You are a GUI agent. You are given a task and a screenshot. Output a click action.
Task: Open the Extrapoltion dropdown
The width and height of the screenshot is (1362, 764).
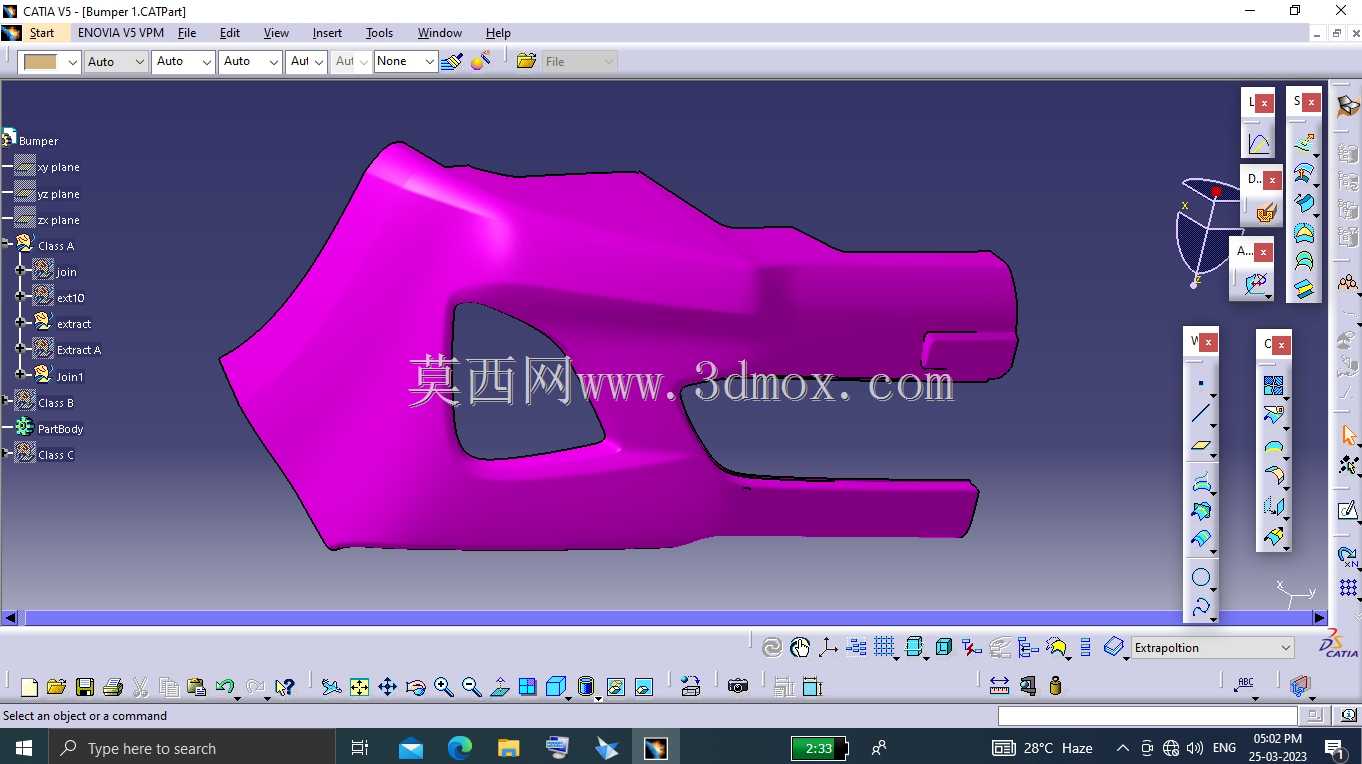1286,648
